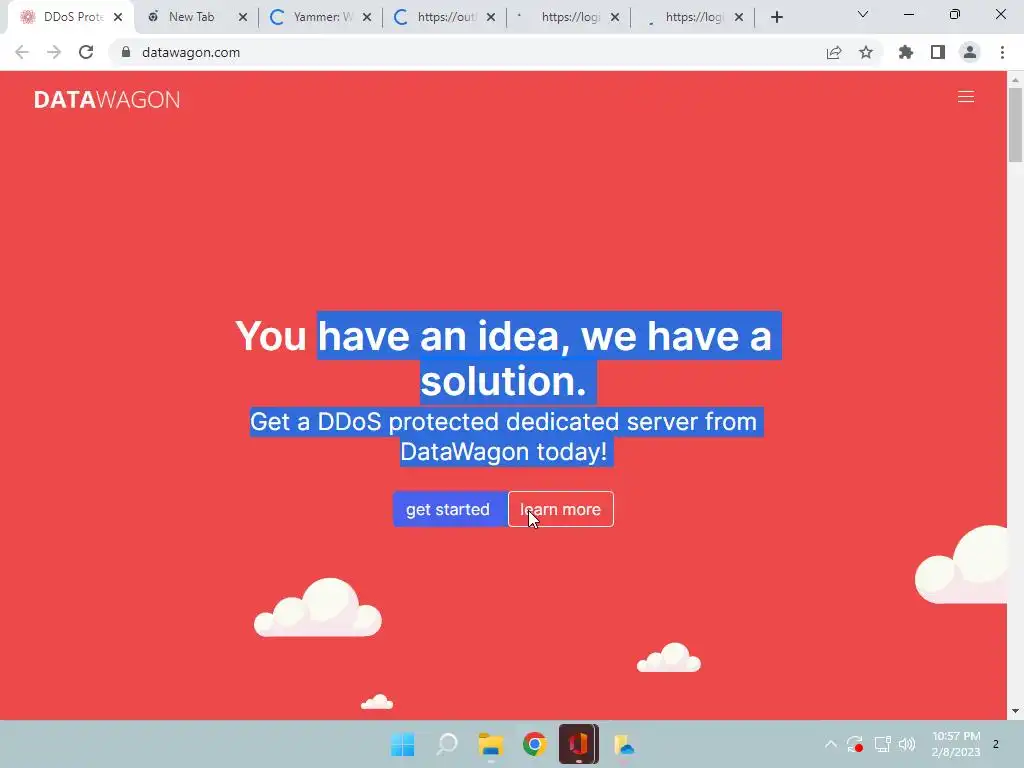
Task: Show hidden system tray icons
Action: [831, 744]
